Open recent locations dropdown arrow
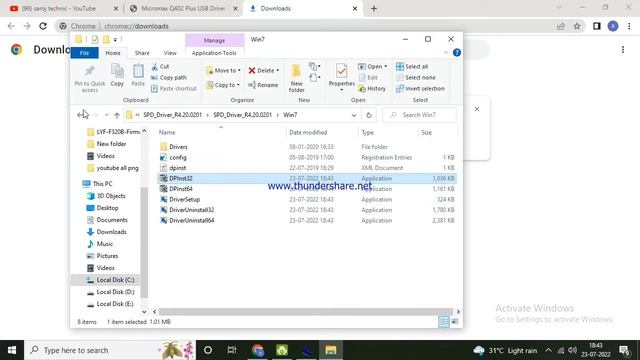The width and height of the screenshot is (640, 360). [107, 115]
